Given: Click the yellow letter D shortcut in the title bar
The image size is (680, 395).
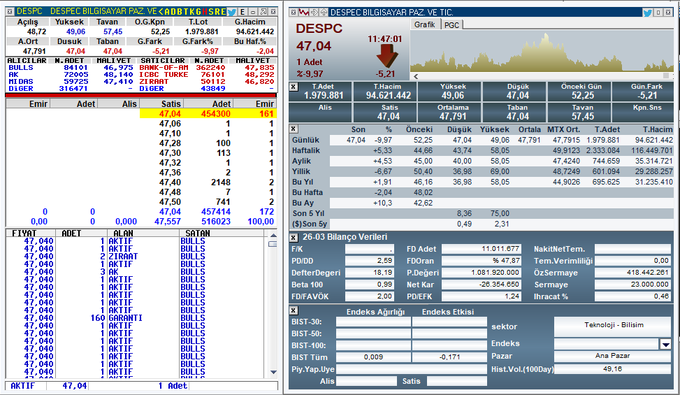Looking at the screenshot, I should (173, 12).
